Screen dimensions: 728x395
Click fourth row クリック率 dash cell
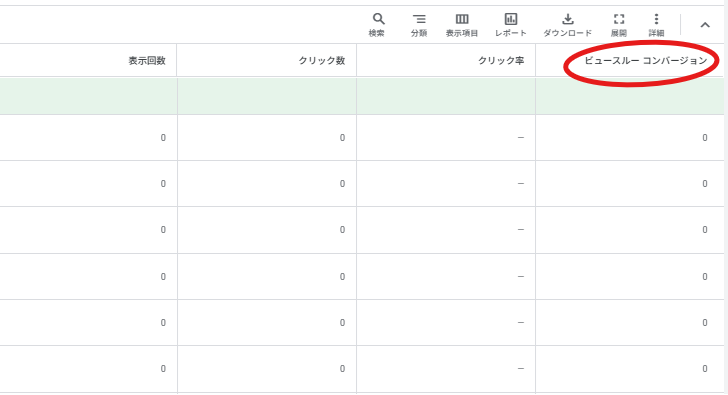(520, 277)
